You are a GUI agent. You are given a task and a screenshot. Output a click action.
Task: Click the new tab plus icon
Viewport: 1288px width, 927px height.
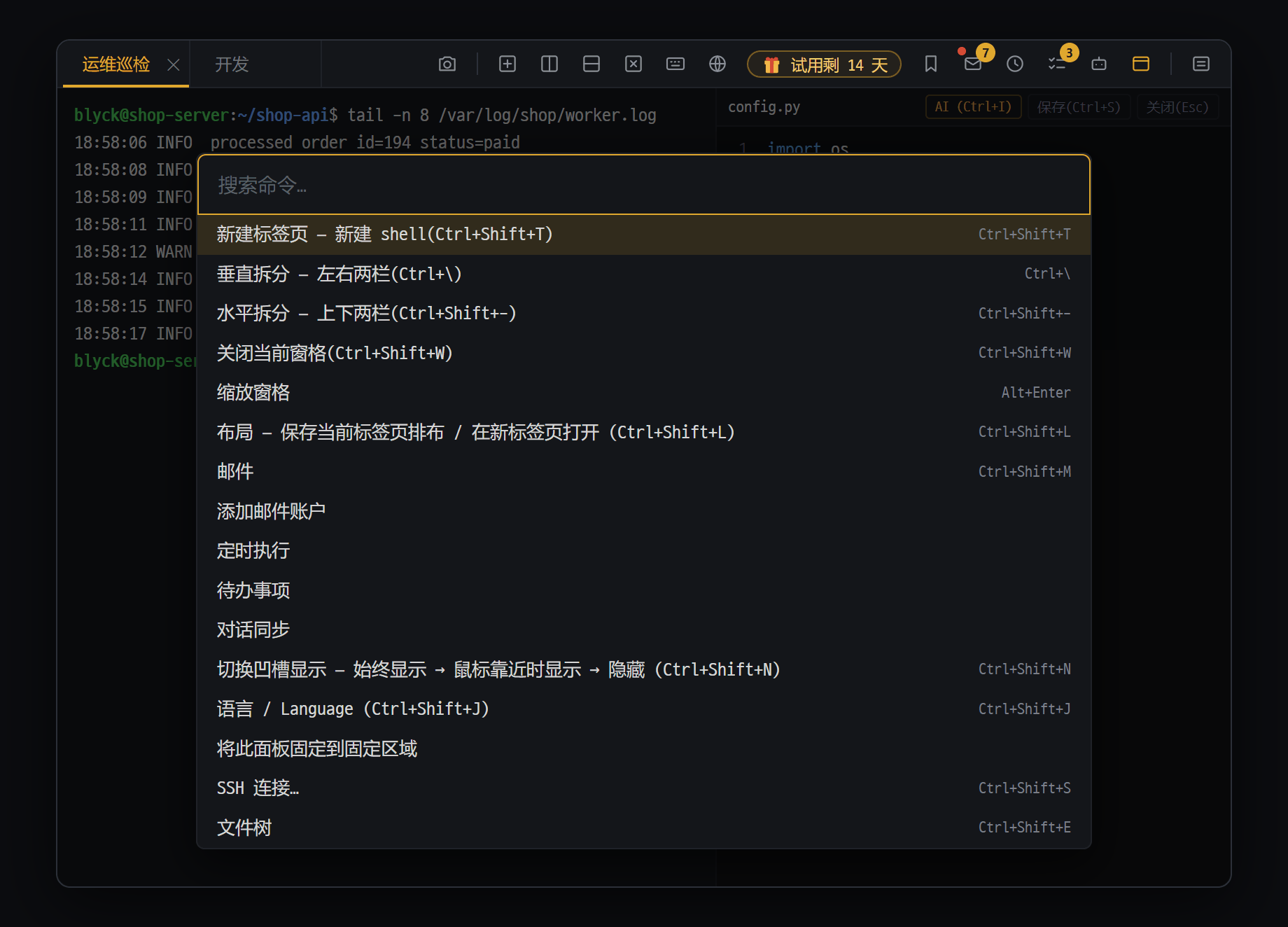[x=507, y=64]
